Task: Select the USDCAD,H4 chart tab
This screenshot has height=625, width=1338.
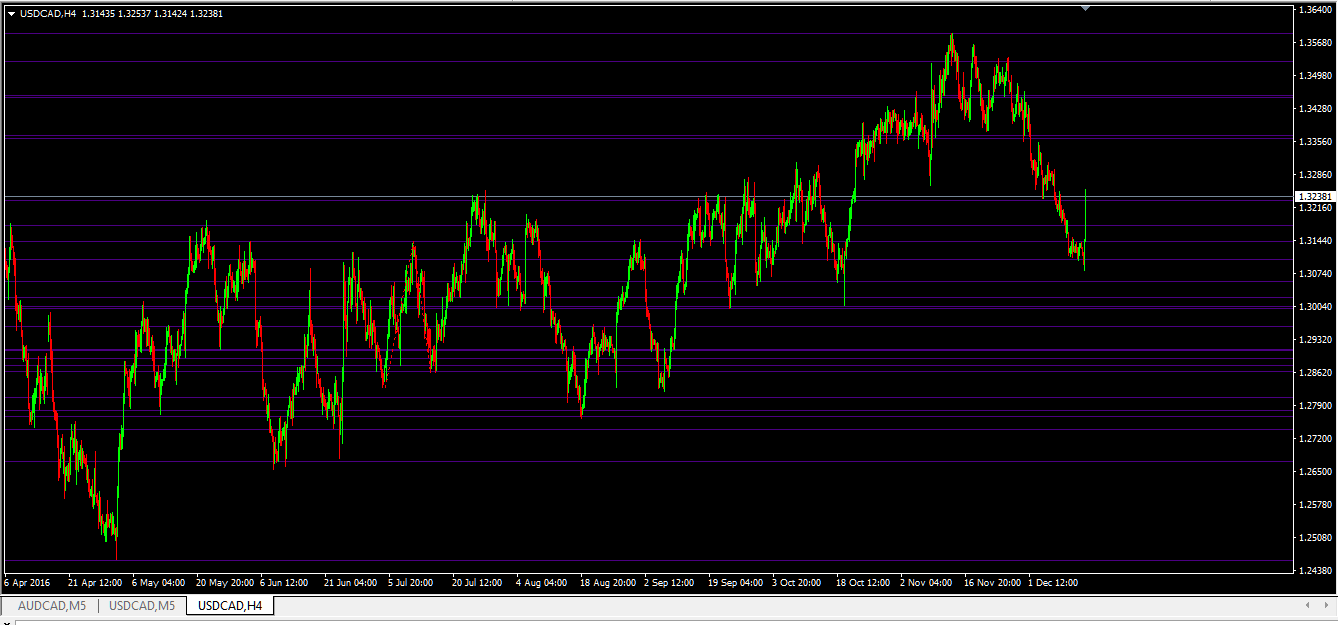Action: (x=230, y=606)
